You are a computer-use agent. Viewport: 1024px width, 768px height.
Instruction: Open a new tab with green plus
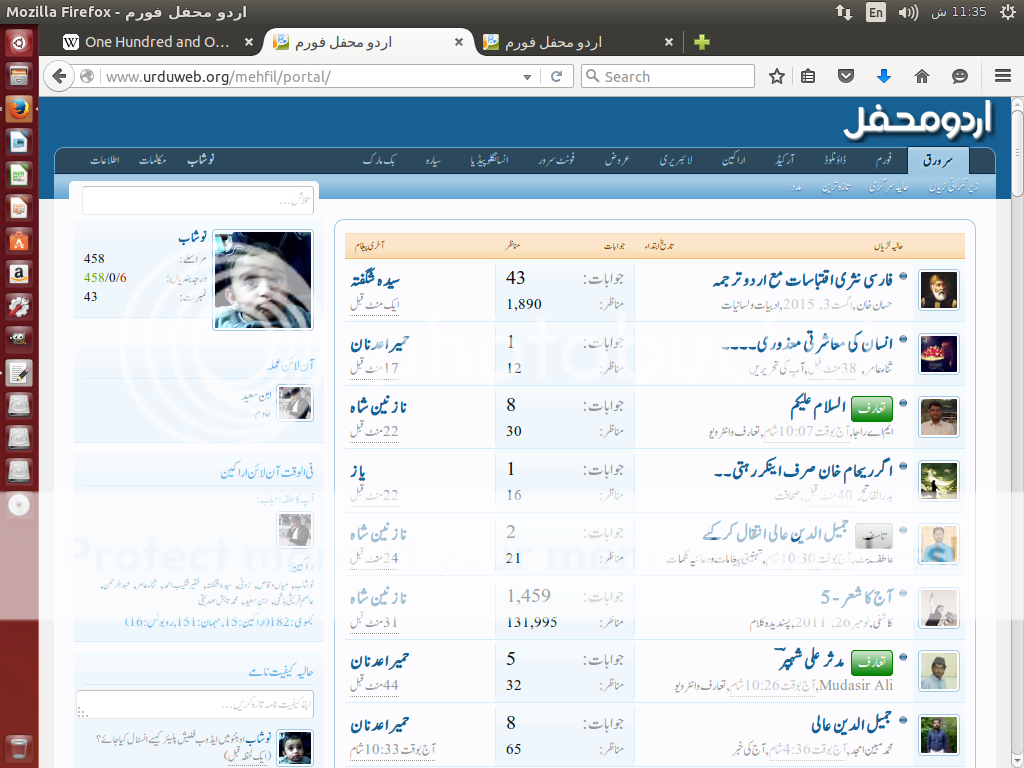click(x=702, y=42)
